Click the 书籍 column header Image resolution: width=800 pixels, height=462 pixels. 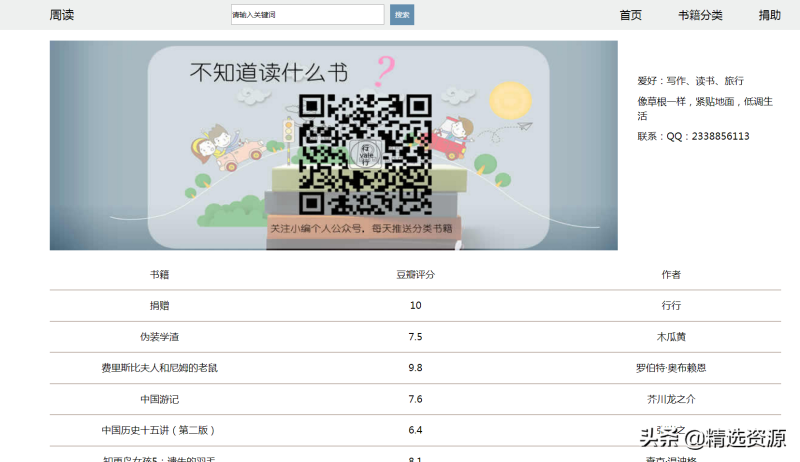[x=159, y=274]
